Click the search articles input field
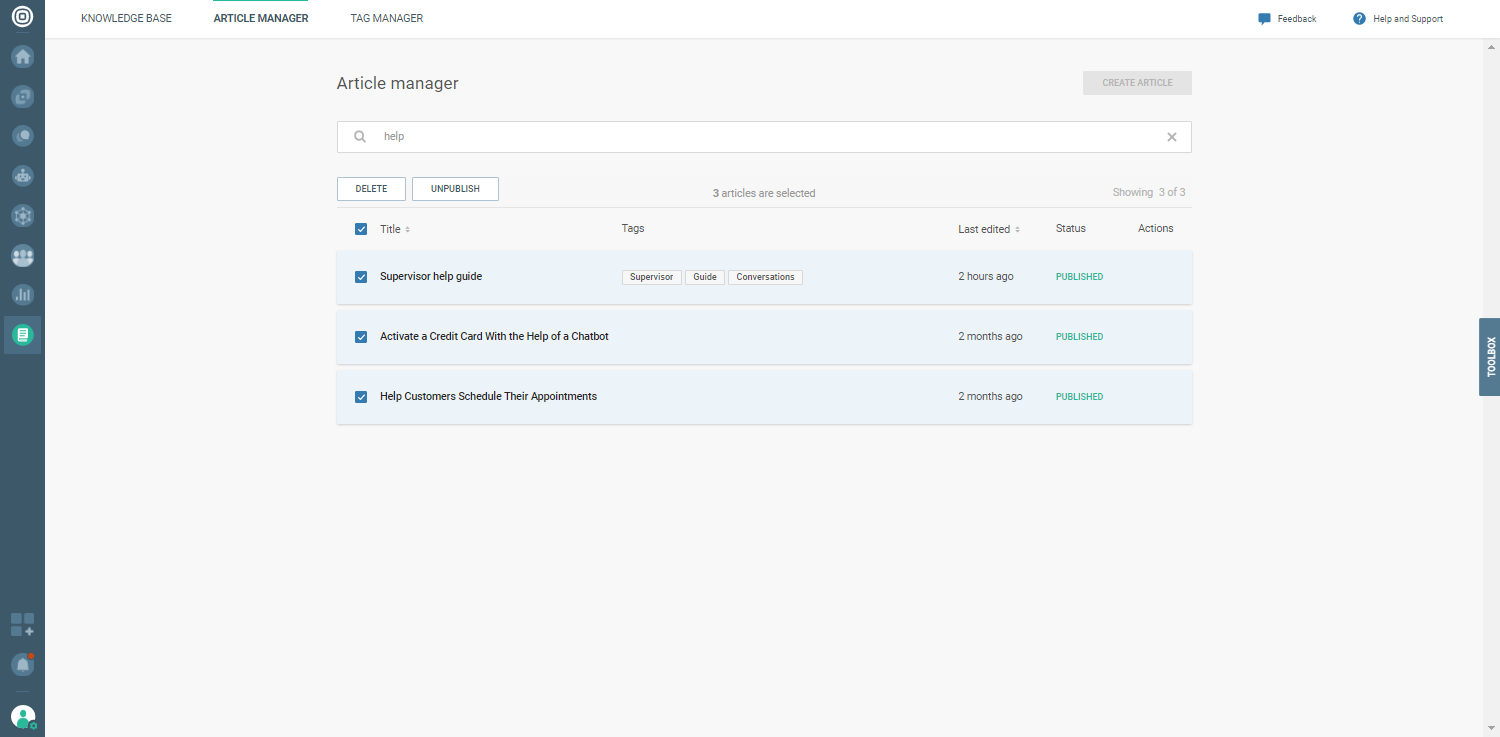Screen dimensions: 1500x737 click(x=760, y=137)
